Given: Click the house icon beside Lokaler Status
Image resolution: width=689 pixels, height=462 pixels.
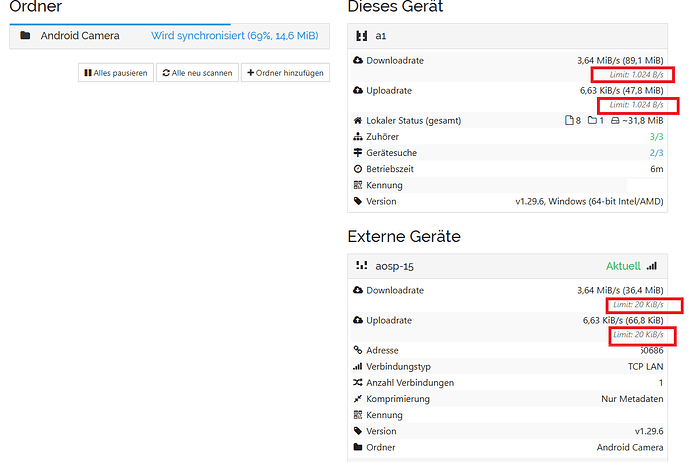Looking at the screenshot, I should (358, 120).
